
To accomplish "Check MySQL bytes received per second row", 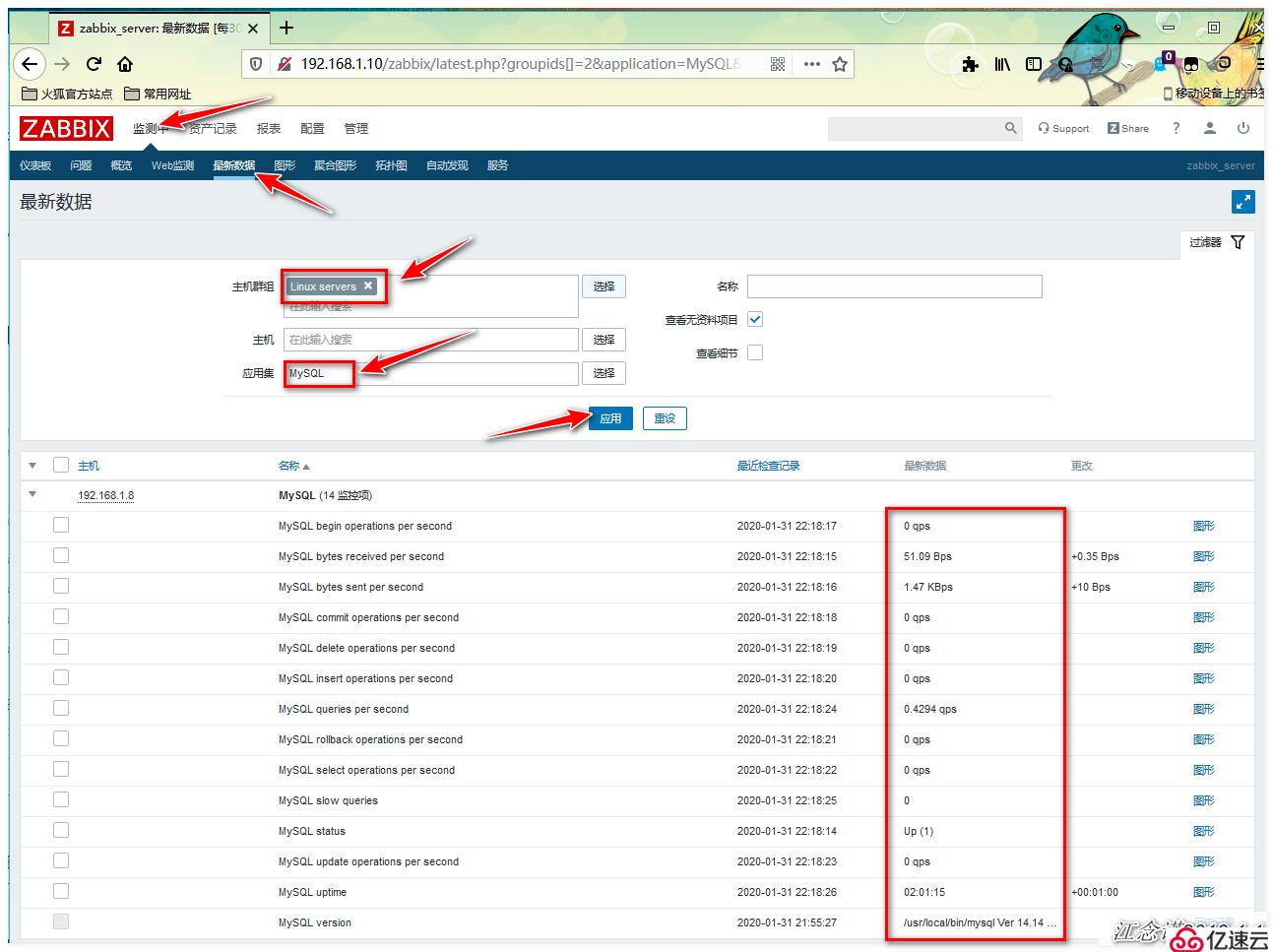I will (x=61, y=555).
